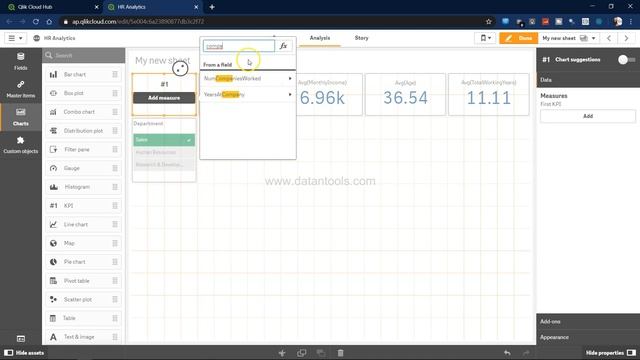640x360 pixels.
Task: Open the Master items panel
Action: tap(20, 89)
